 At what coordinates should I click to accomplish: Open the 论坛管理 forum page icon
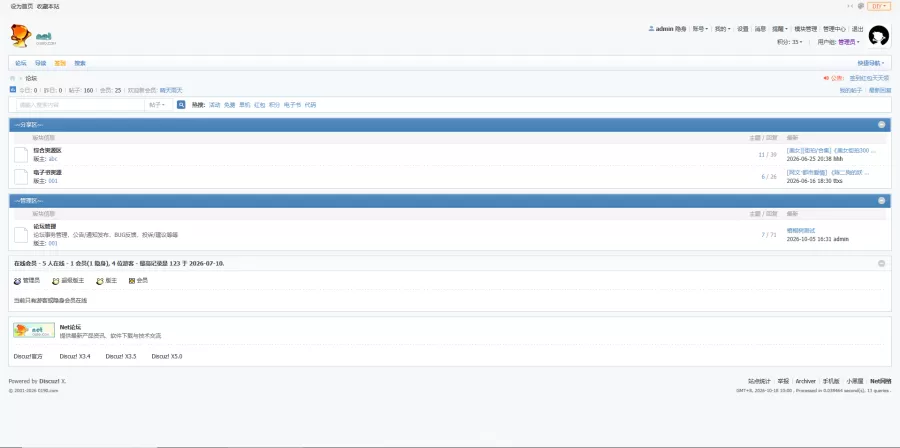21,235
